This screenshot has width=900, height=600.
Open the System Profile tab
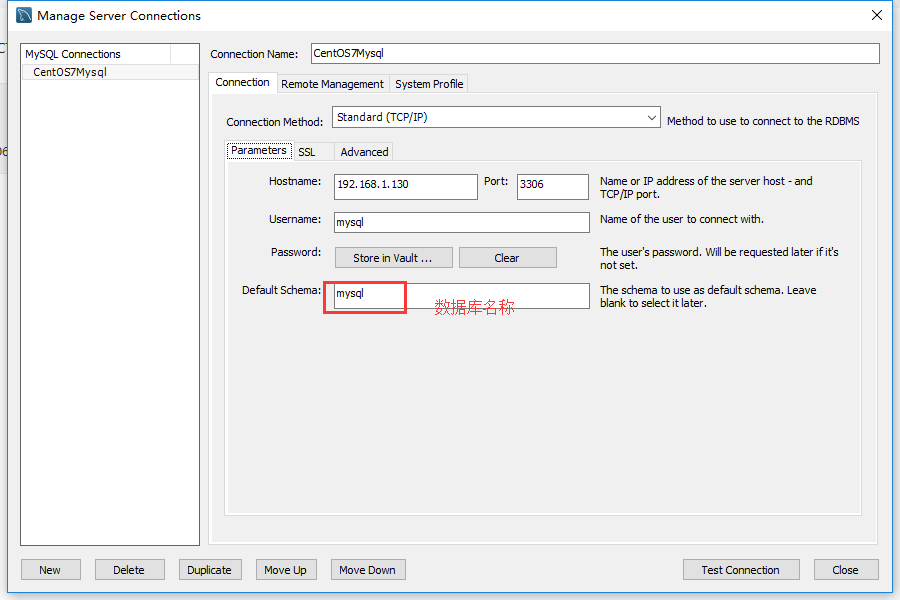(x=429, y=84)
